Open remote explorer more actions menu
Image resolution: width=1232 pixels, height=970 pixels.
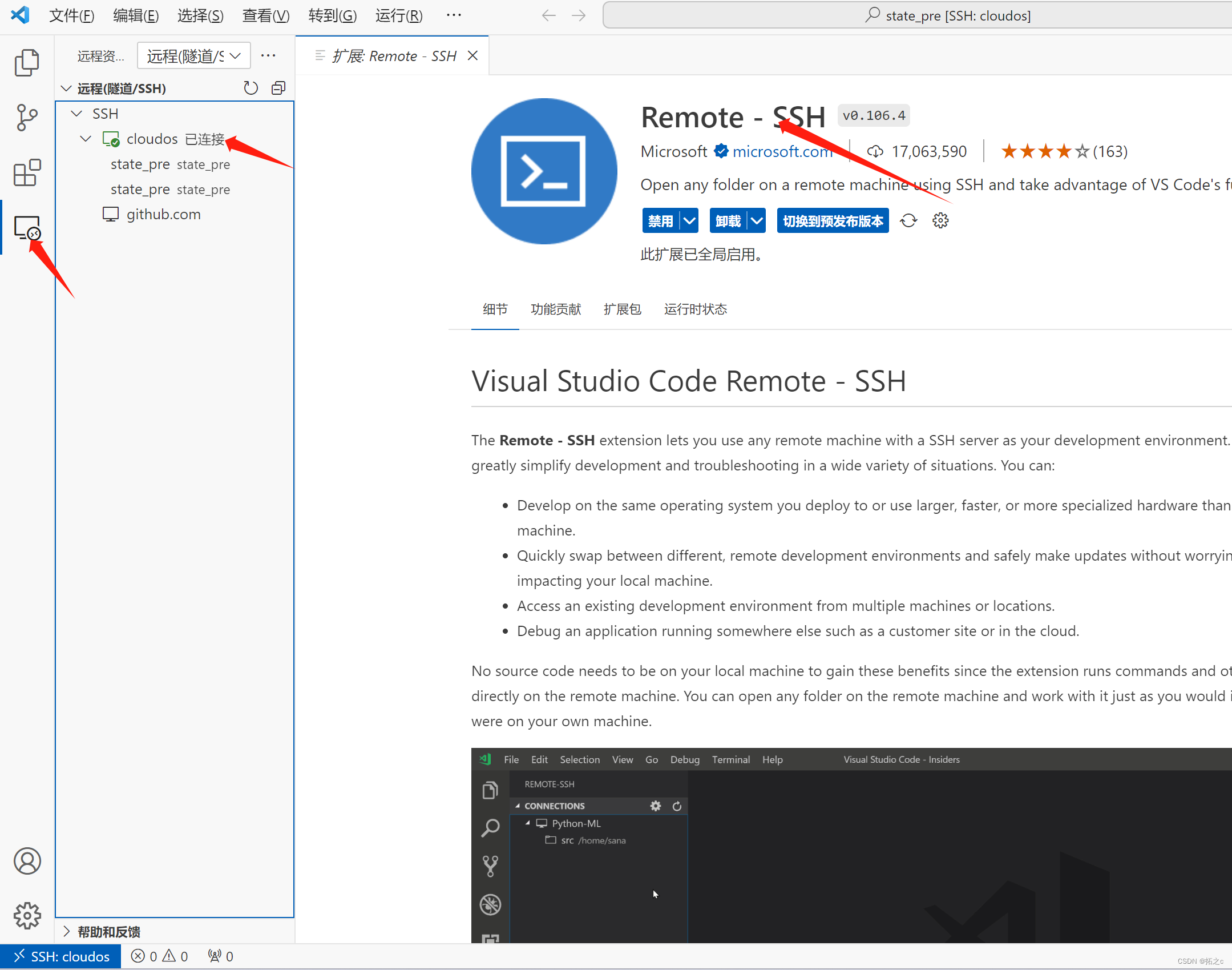pos(268,55)
